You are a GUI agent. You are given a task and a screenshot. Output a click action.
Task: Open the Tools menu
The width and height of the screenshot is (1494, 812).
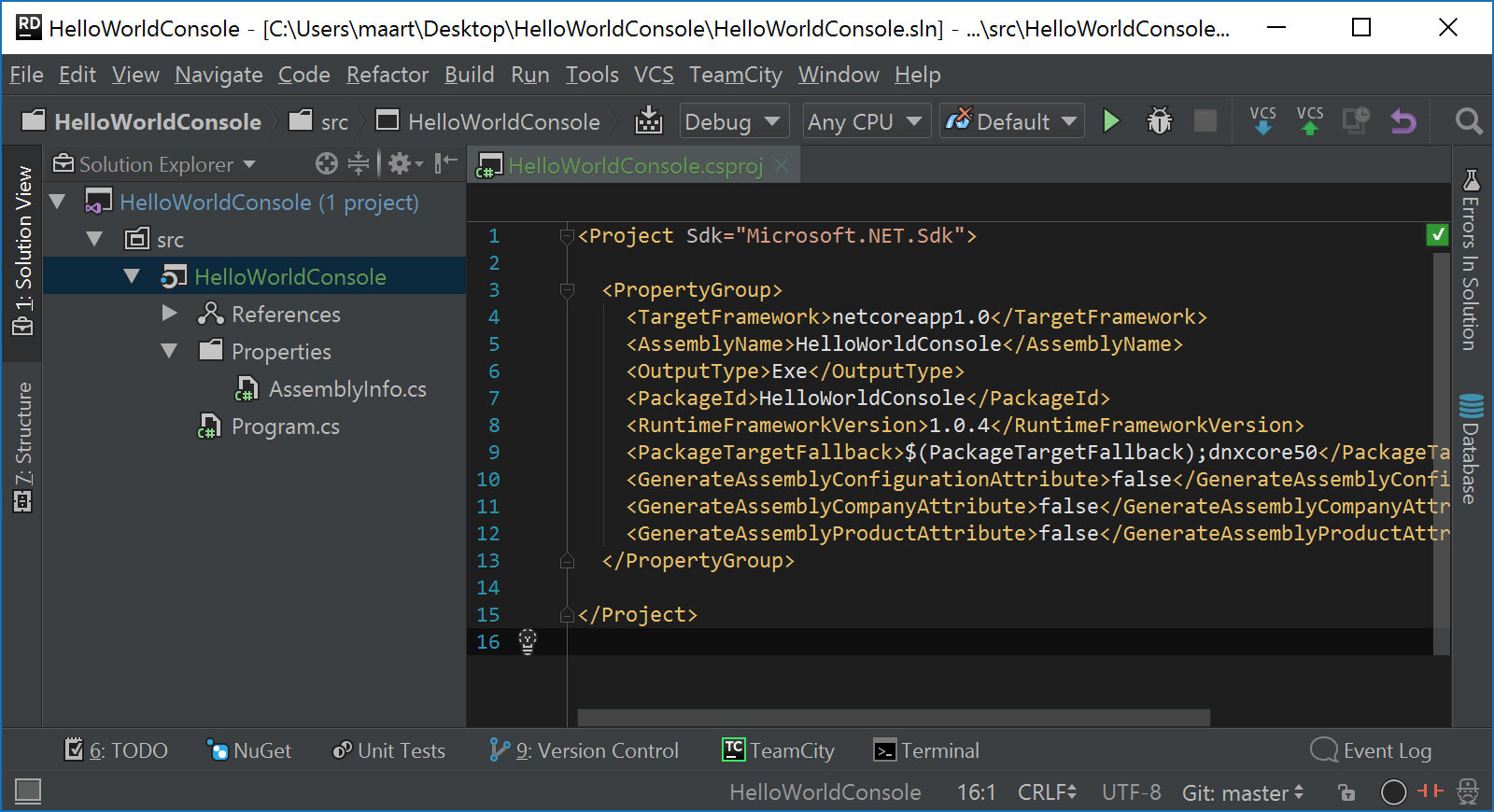click(x=592, y=75)
